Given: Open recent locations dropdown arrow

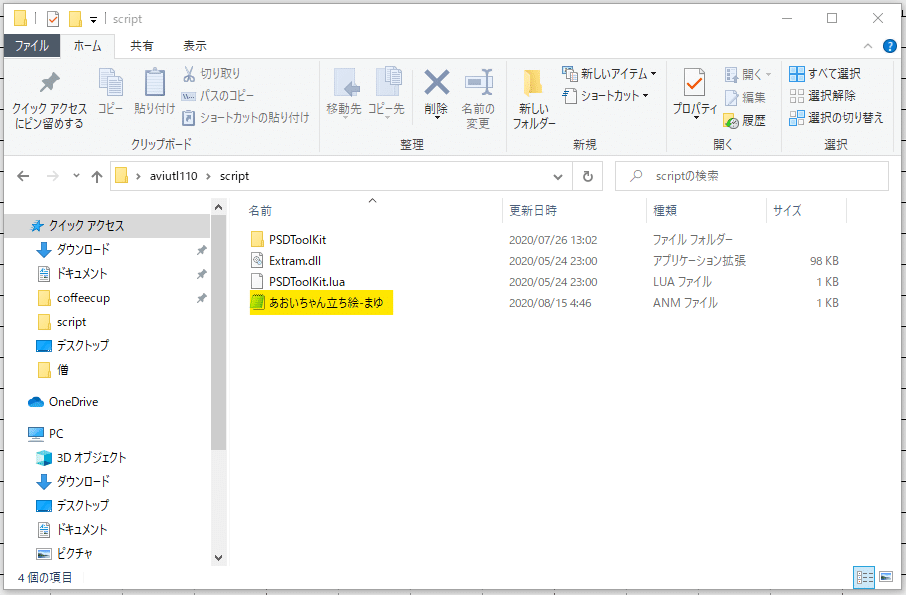Looking at the screenshot, I should (x=76, y=176).
